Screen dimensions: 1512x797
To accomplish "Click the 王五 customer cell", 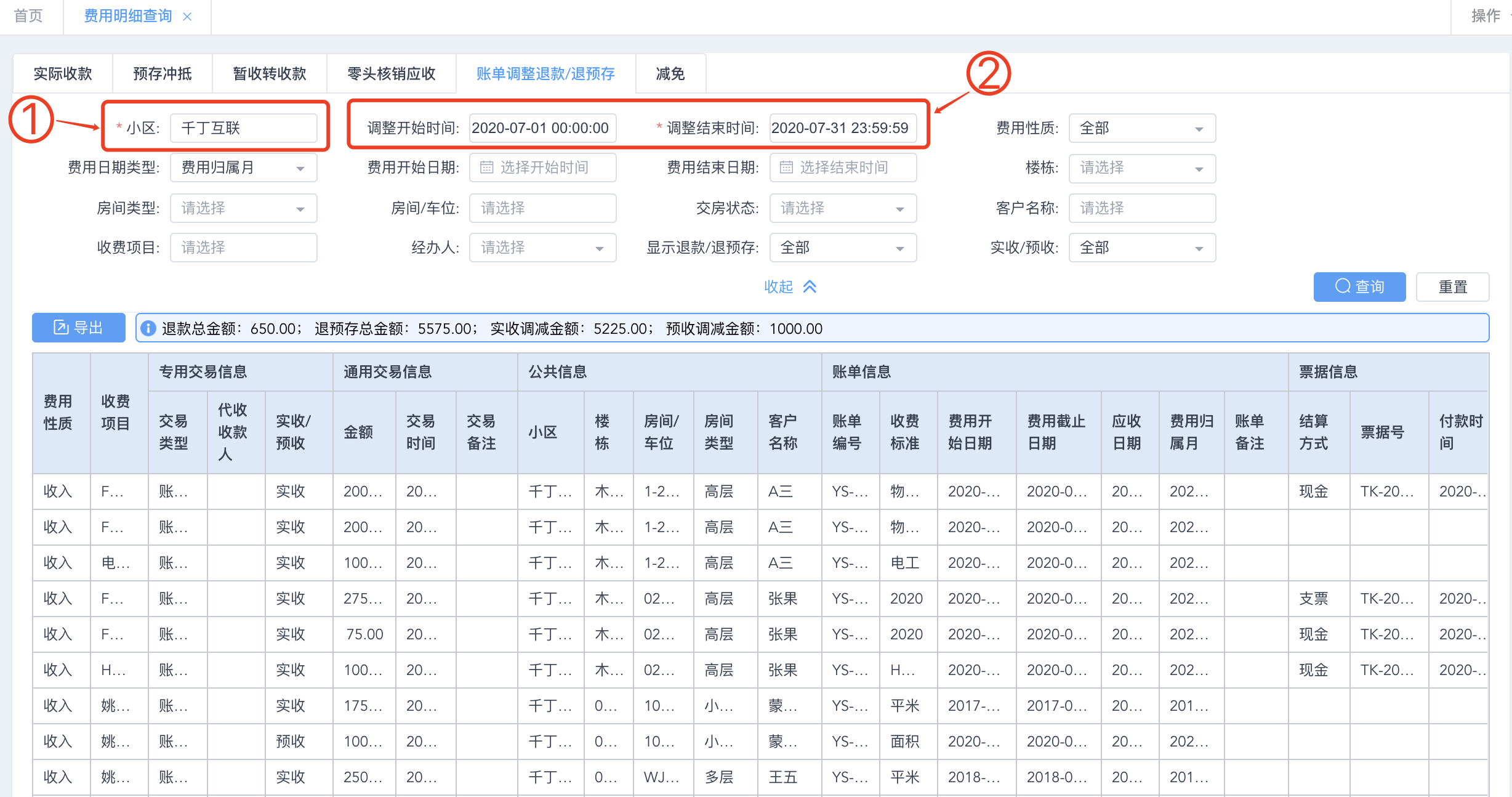I will click(x=789, y=777).
